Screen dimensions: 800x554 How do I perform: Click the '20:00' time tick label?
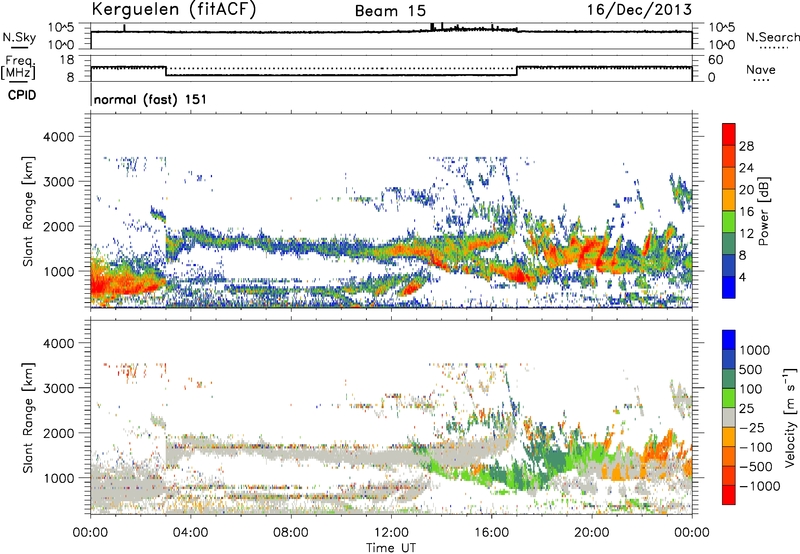point(591,533)
